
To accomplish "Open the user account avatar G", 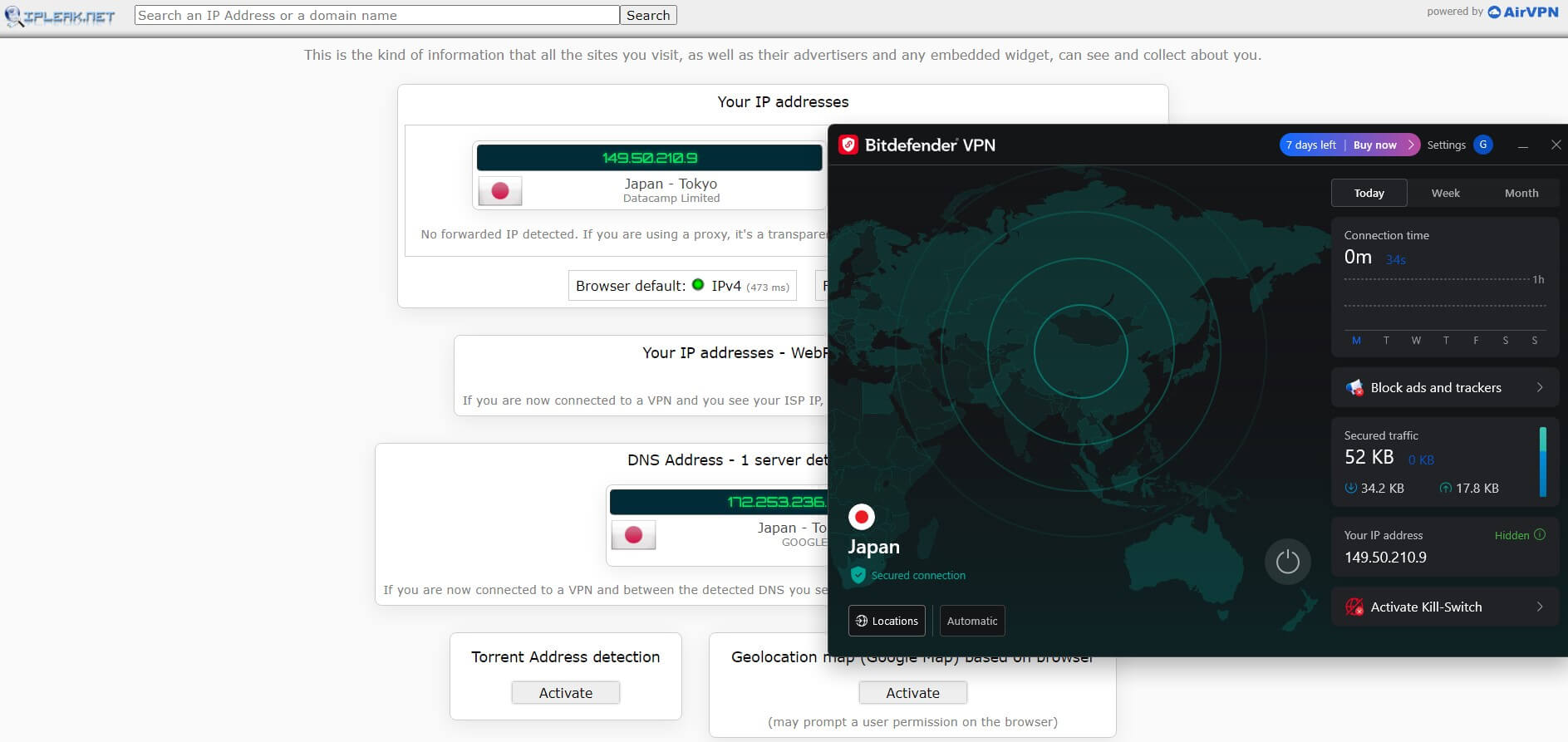I will 1482,145.
